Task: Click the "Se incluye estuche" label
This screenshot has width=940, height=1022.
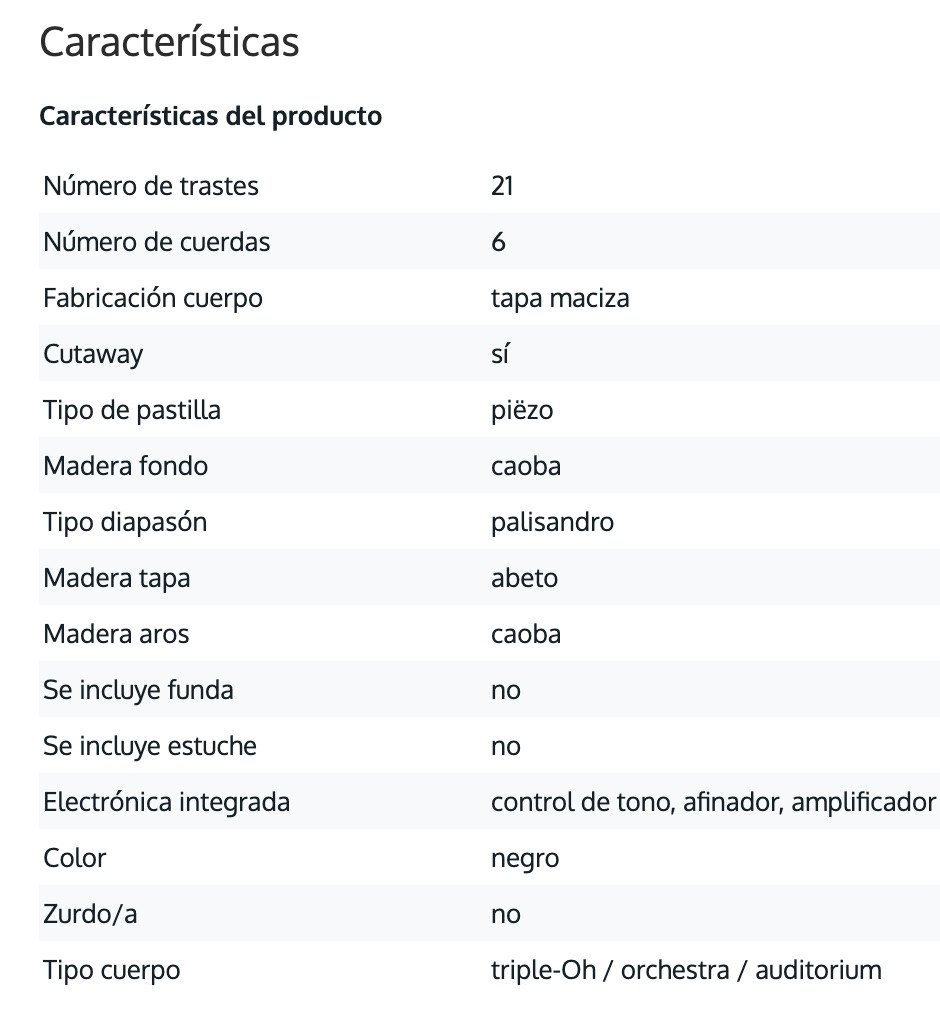Action: (x=150, y=746)
